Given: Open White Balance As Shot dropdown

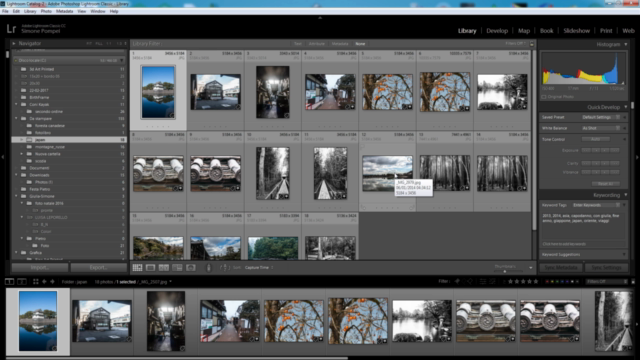Looking at the screenshot, I should (601, 128).
